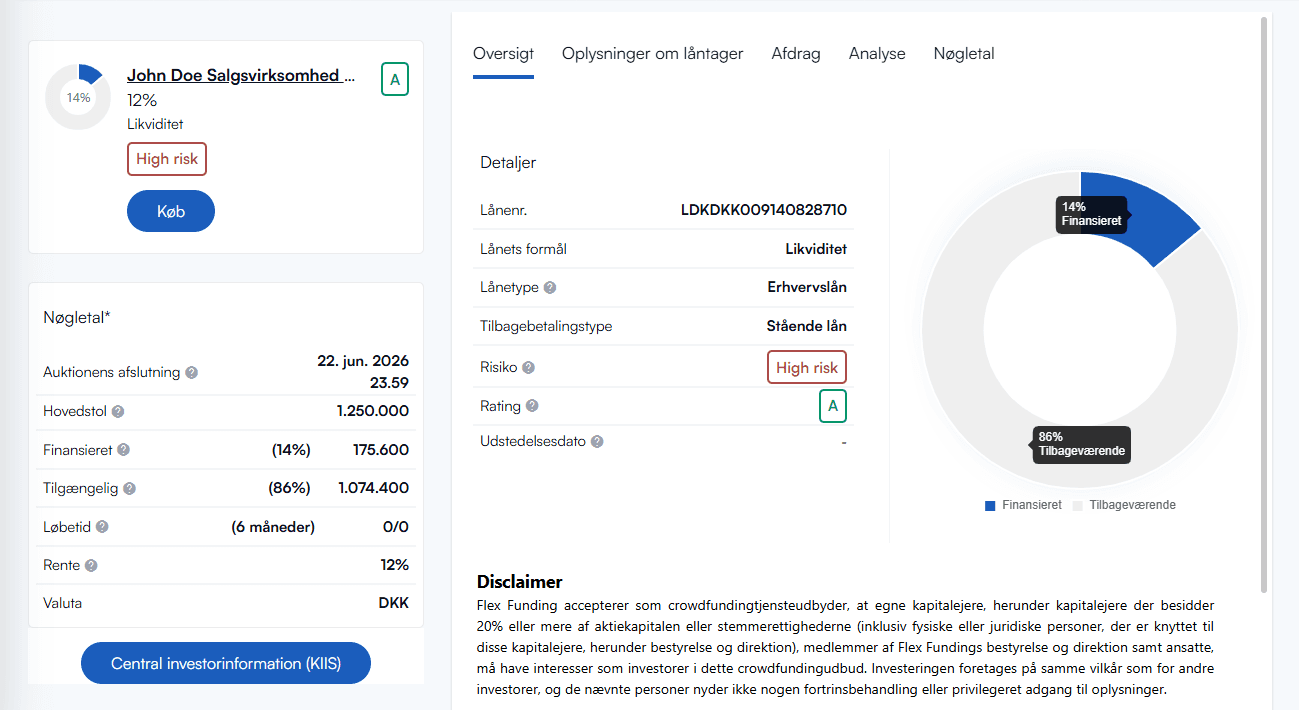This screenshot has height=710, width=1299.
Task: Open Central investorinformation (KIIS)
Action: 226,663
